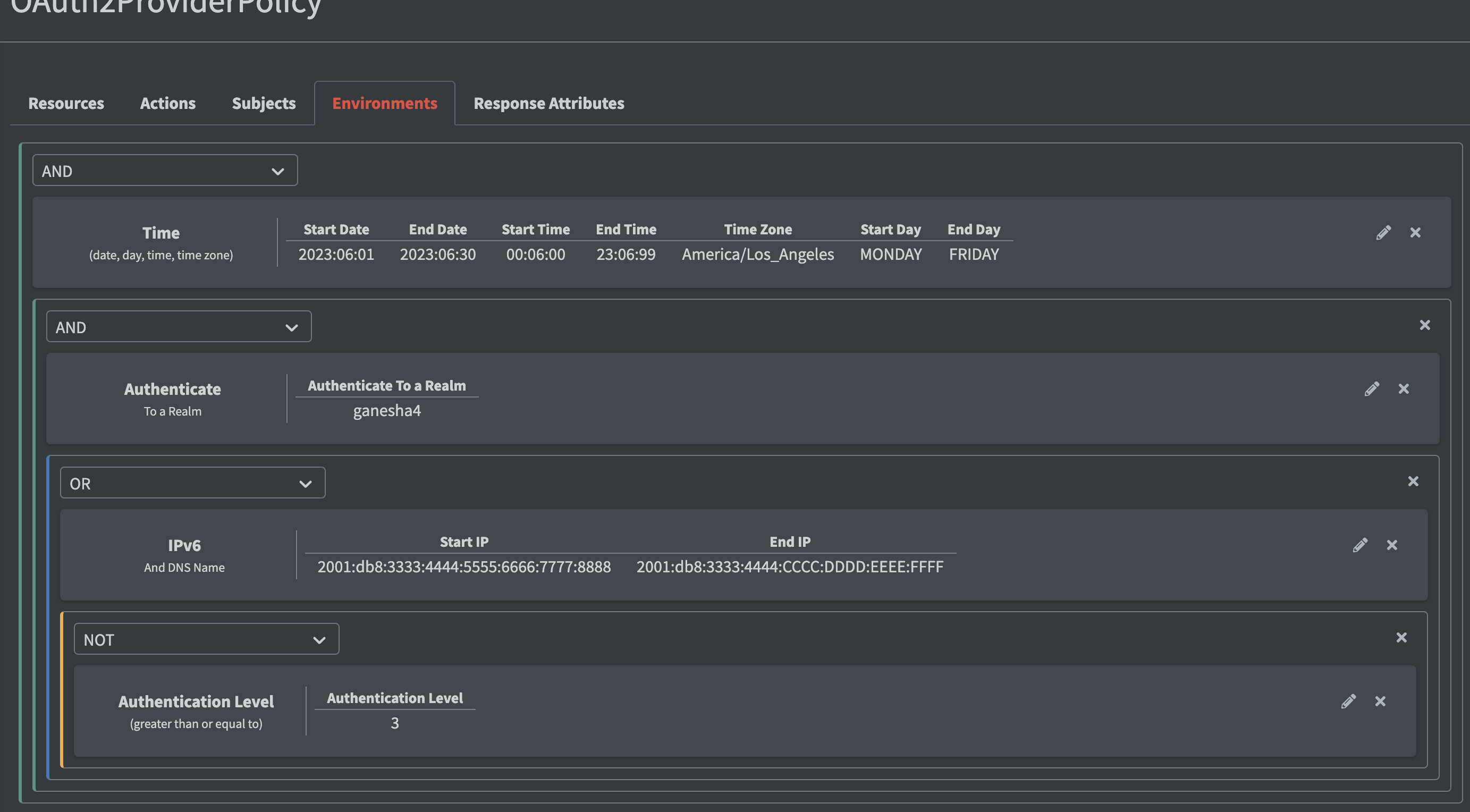Click the End Time value 23:06:99
The width and height of the screenshot is (1470, 812).
(x=626, y=255)
